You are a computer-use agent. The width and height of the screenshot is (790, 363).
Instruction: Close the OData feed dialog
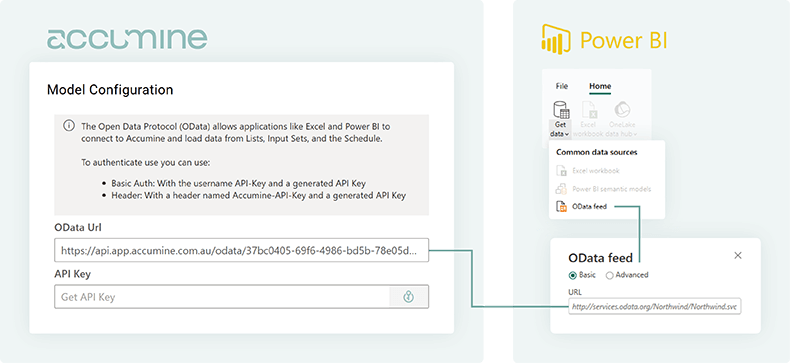tap(738, 256)
